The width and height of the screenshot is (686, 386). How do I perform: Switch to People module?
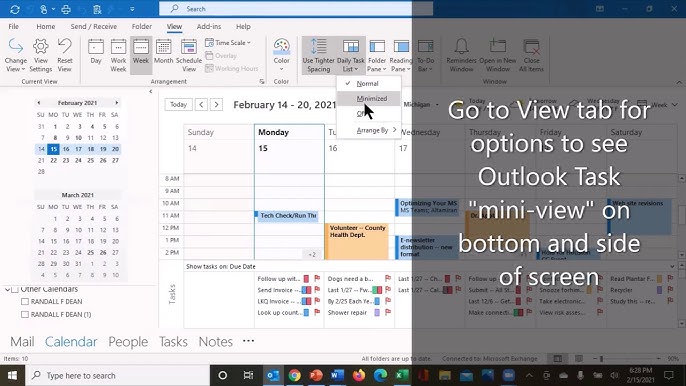(x=128, y=341)
